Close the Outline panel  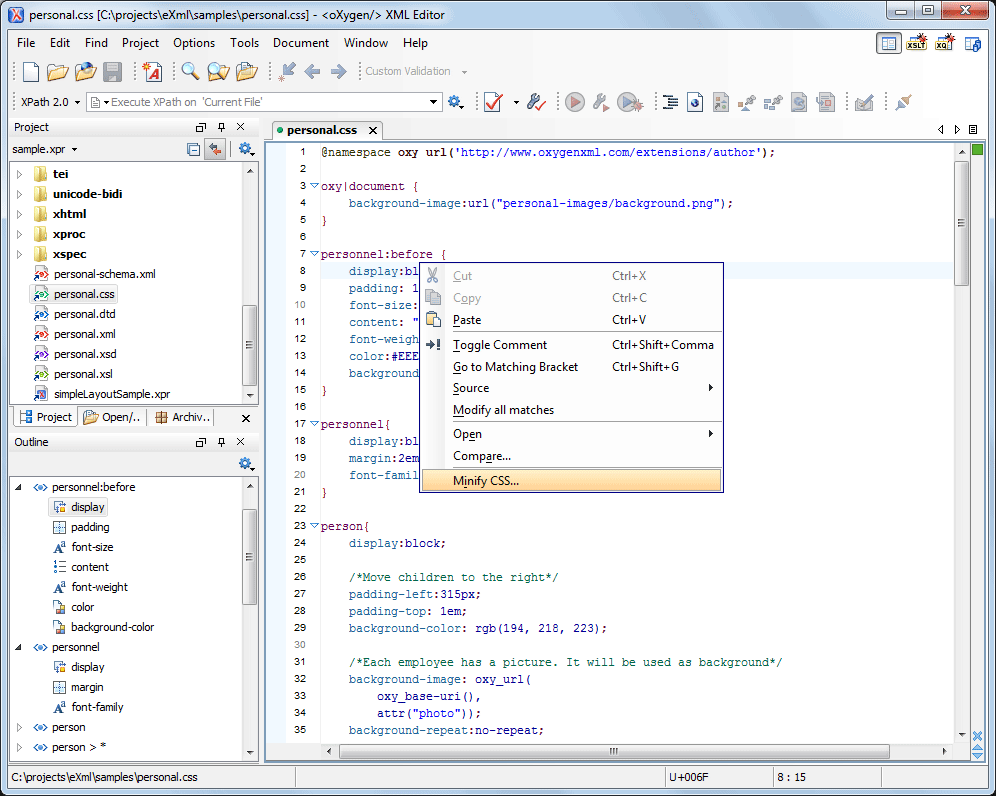pos(240,442)
